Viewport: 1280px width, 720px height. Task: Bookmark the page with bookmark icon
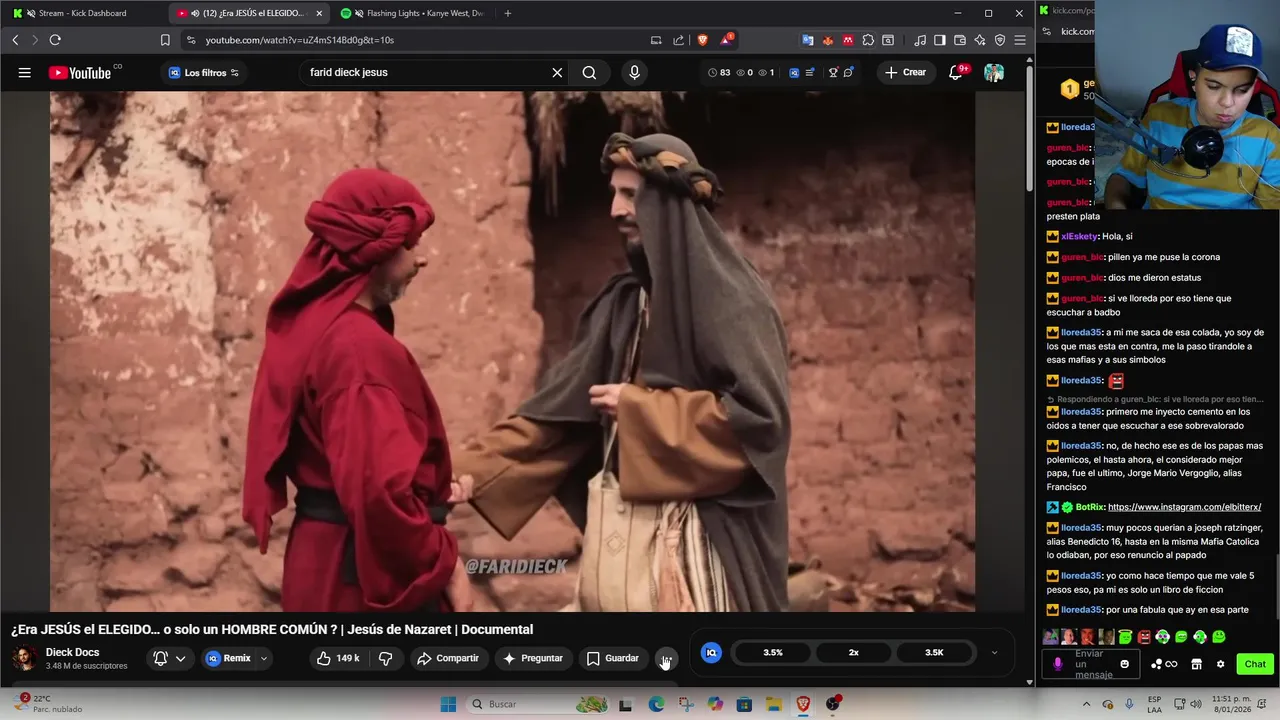click(x=165, y=40)
